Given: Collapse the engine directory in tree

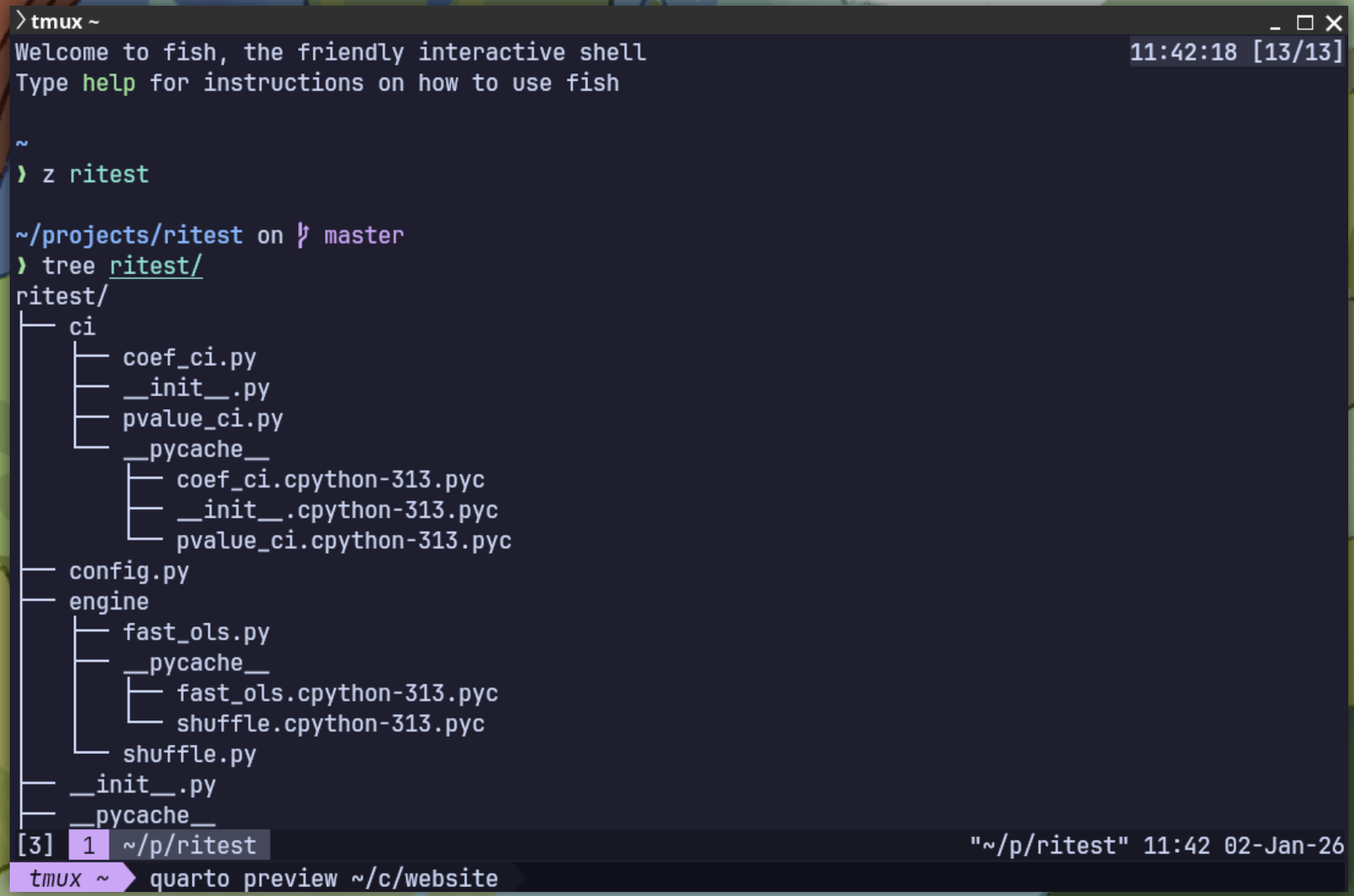Looking at the screenshot, I should tap(109, 601).
